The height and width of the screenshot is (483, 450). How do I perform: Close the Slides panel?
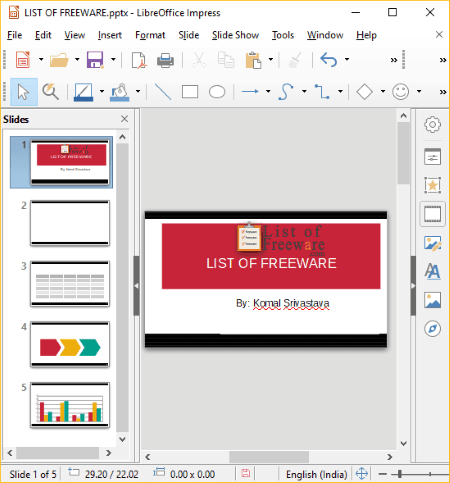124,119
